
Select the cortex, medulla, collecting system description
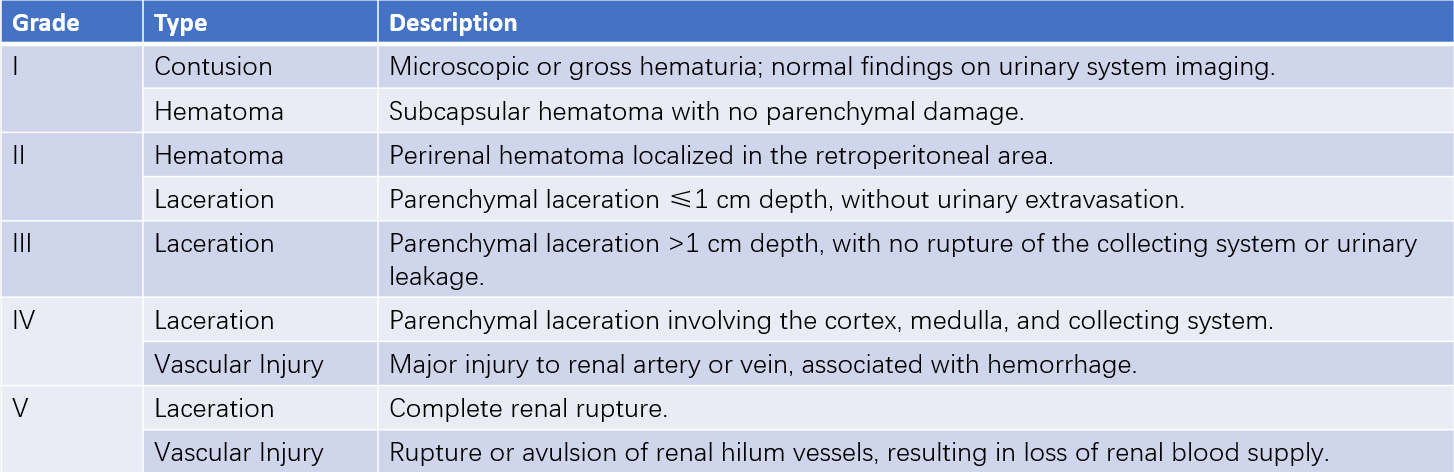click(x=831, y=320)
